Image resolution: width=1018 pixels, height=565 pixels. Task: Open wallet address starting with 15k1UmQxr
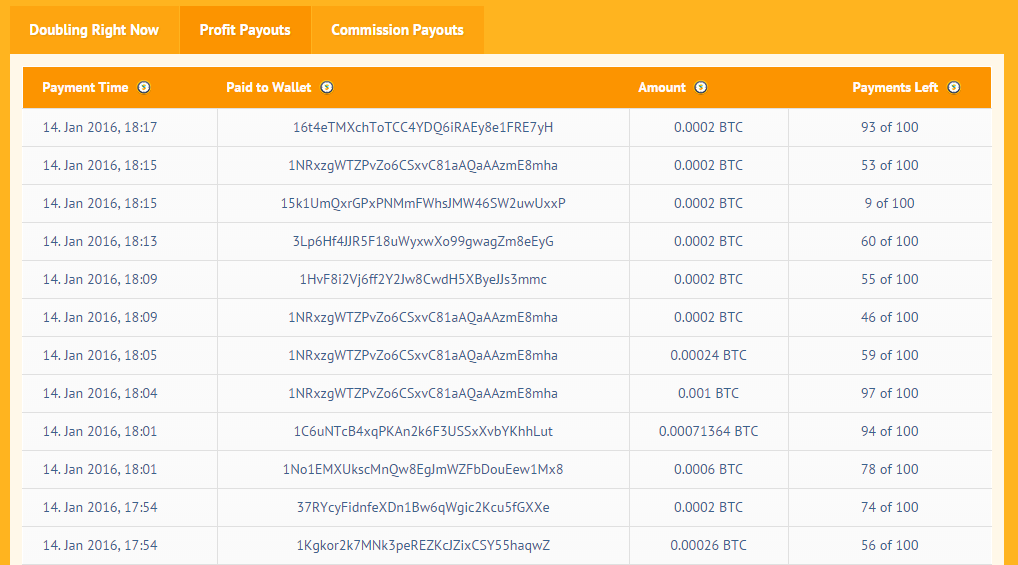pyautogui.click(x=423, y=204)
